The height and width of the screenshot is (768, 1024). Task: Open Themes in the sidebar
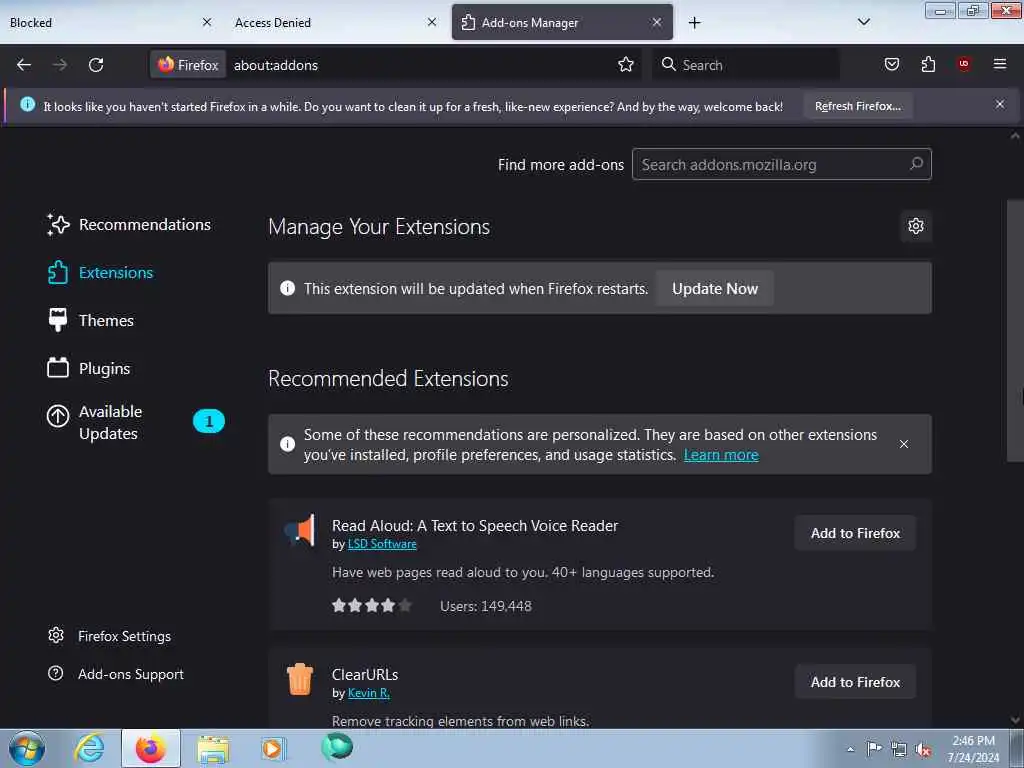pyautogui.click(x=90, y=321)
